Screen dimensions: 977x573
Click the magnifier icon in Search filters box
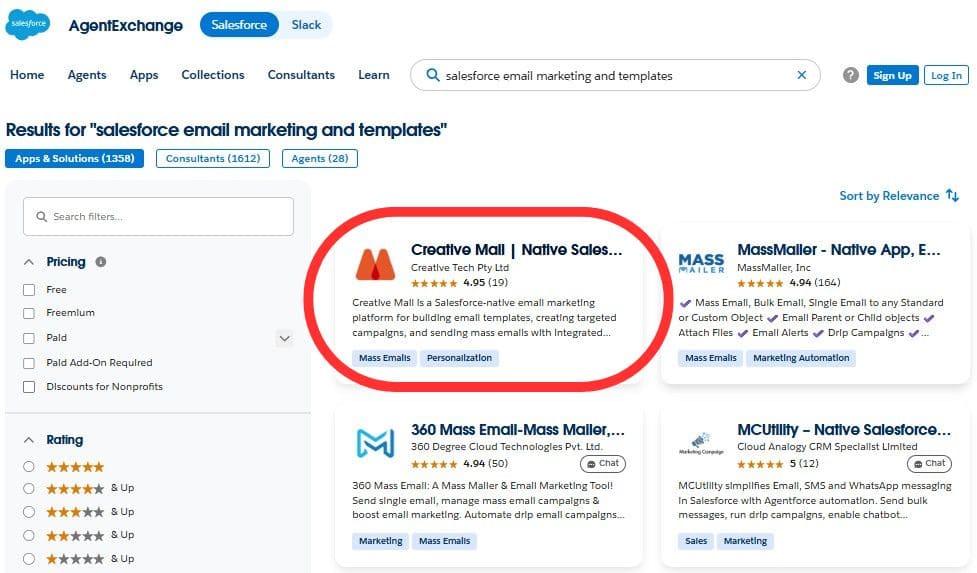(42, 216)
